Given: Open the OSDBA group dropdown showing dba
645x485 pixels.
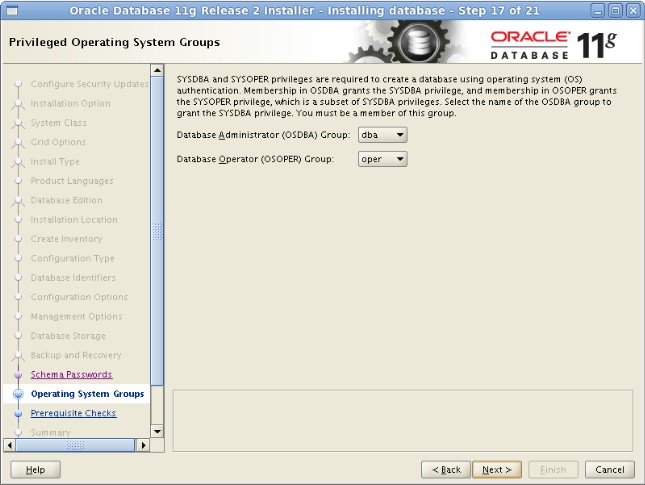Looking at the screenshot, I should click(383, 135).
